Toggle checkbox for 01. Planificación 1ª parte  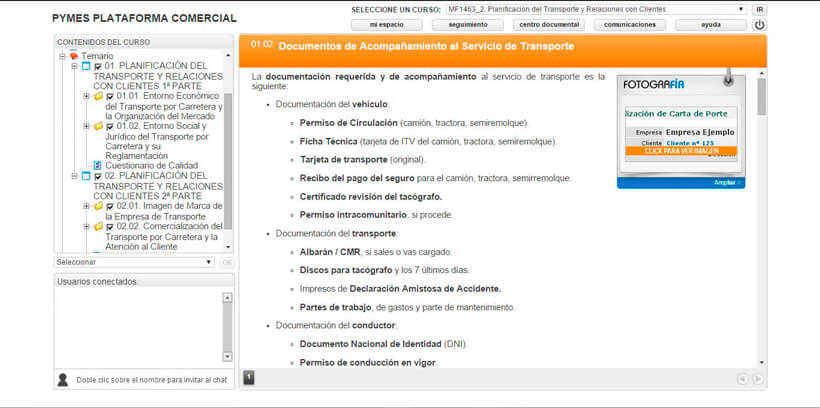(98, 66)
